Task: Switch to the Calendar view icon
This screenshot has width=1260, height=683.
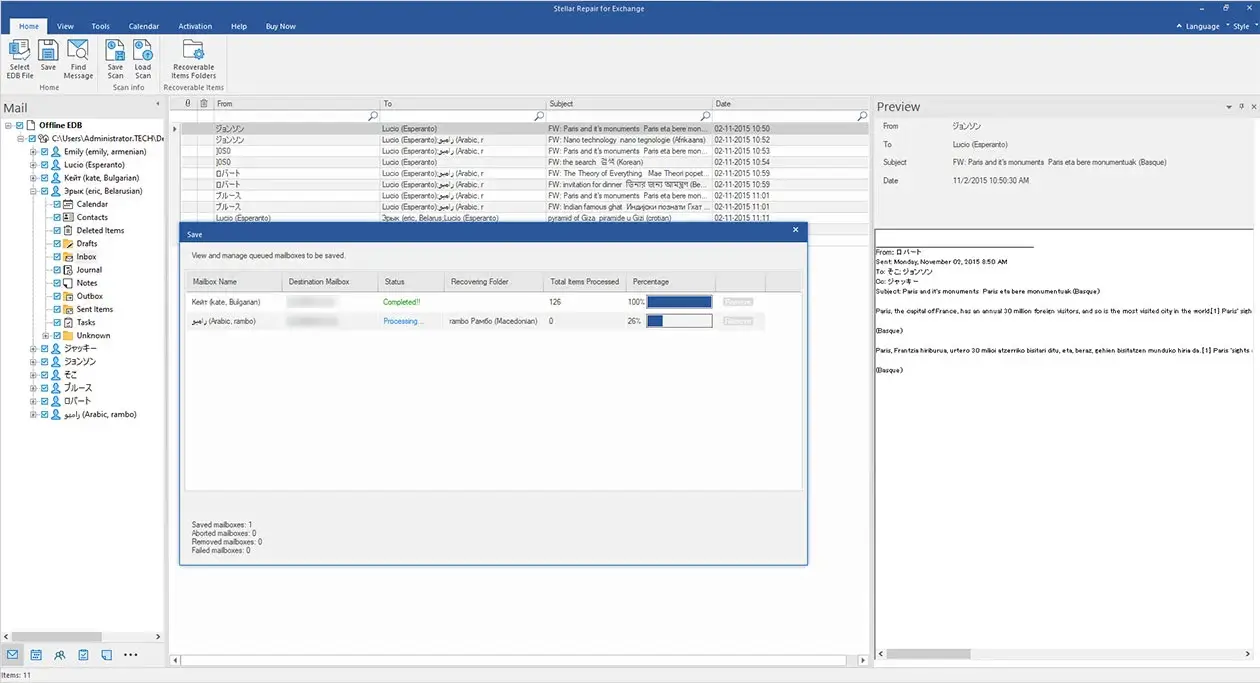Action: point(36,654)
